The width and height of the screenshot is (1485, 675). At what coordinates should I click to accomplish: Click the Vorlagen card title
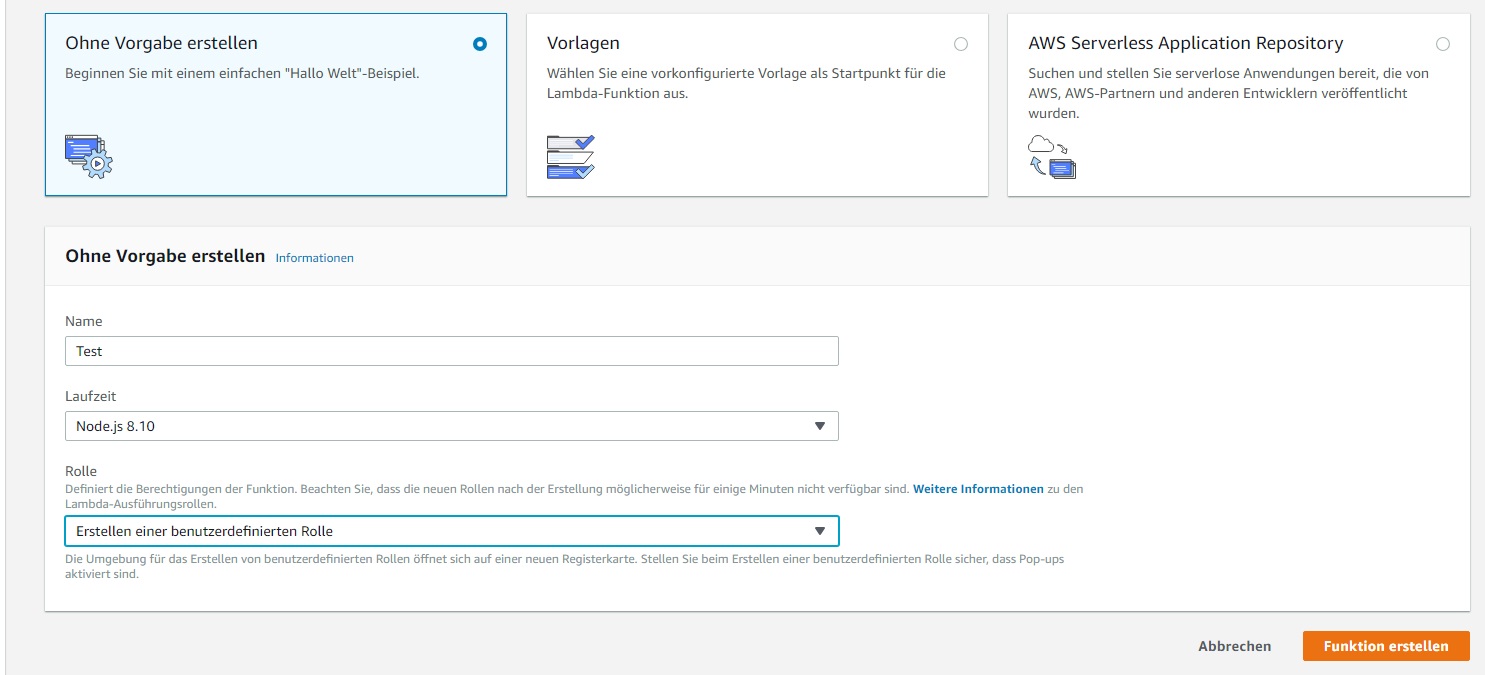pyautogui.click(x=583, y=43)
